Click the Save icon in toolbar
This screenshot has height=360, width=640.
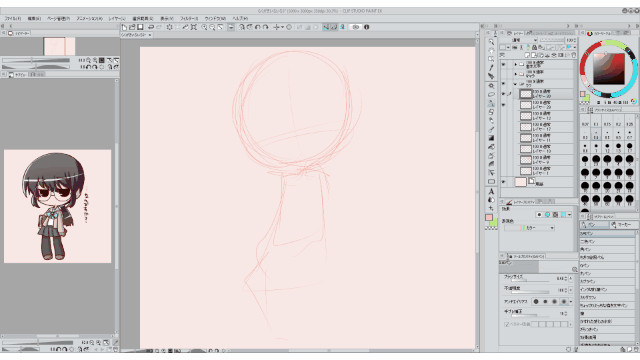(140, 27)
